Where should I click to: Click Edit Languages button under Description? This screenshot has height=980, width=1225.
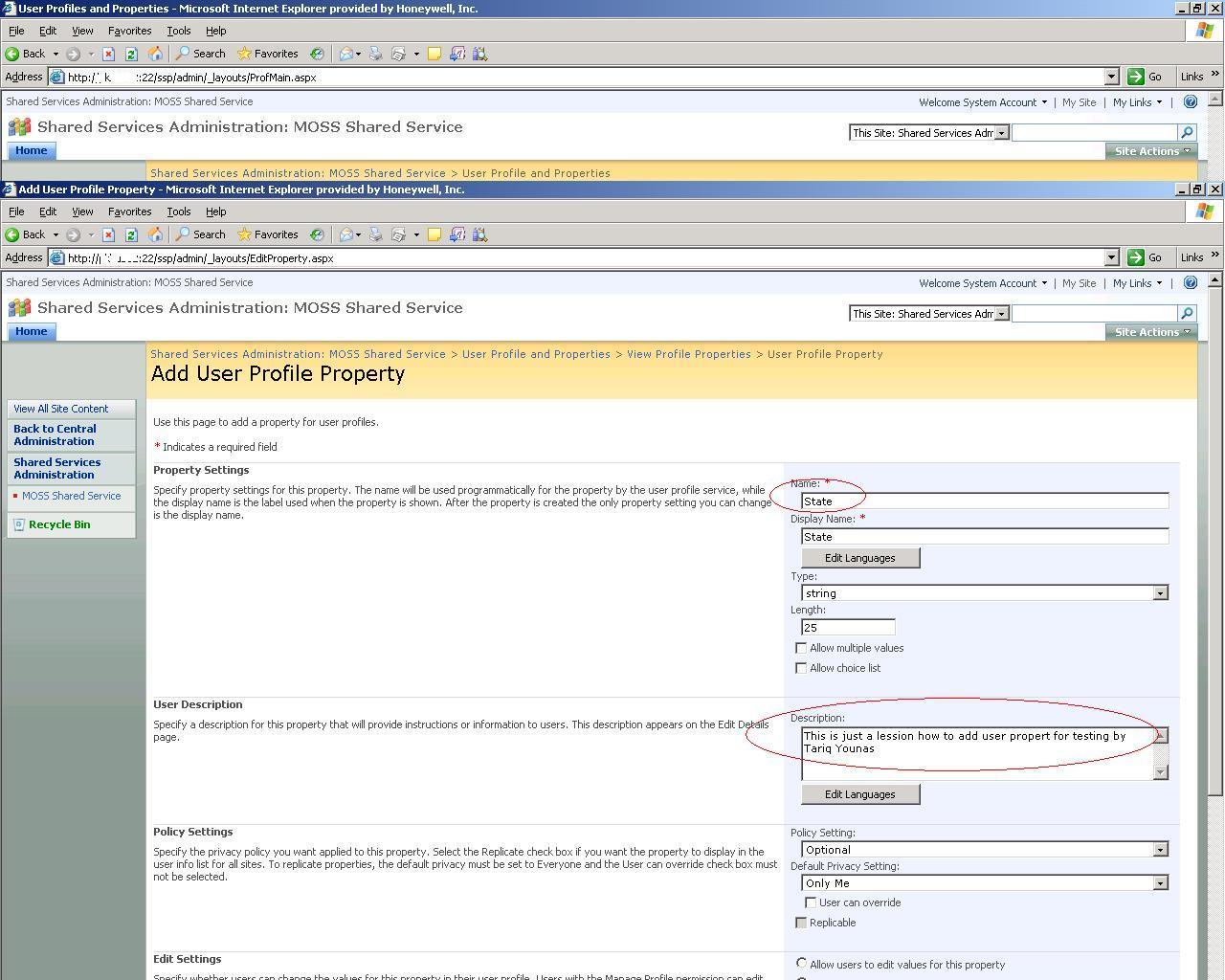pos(860,794)
